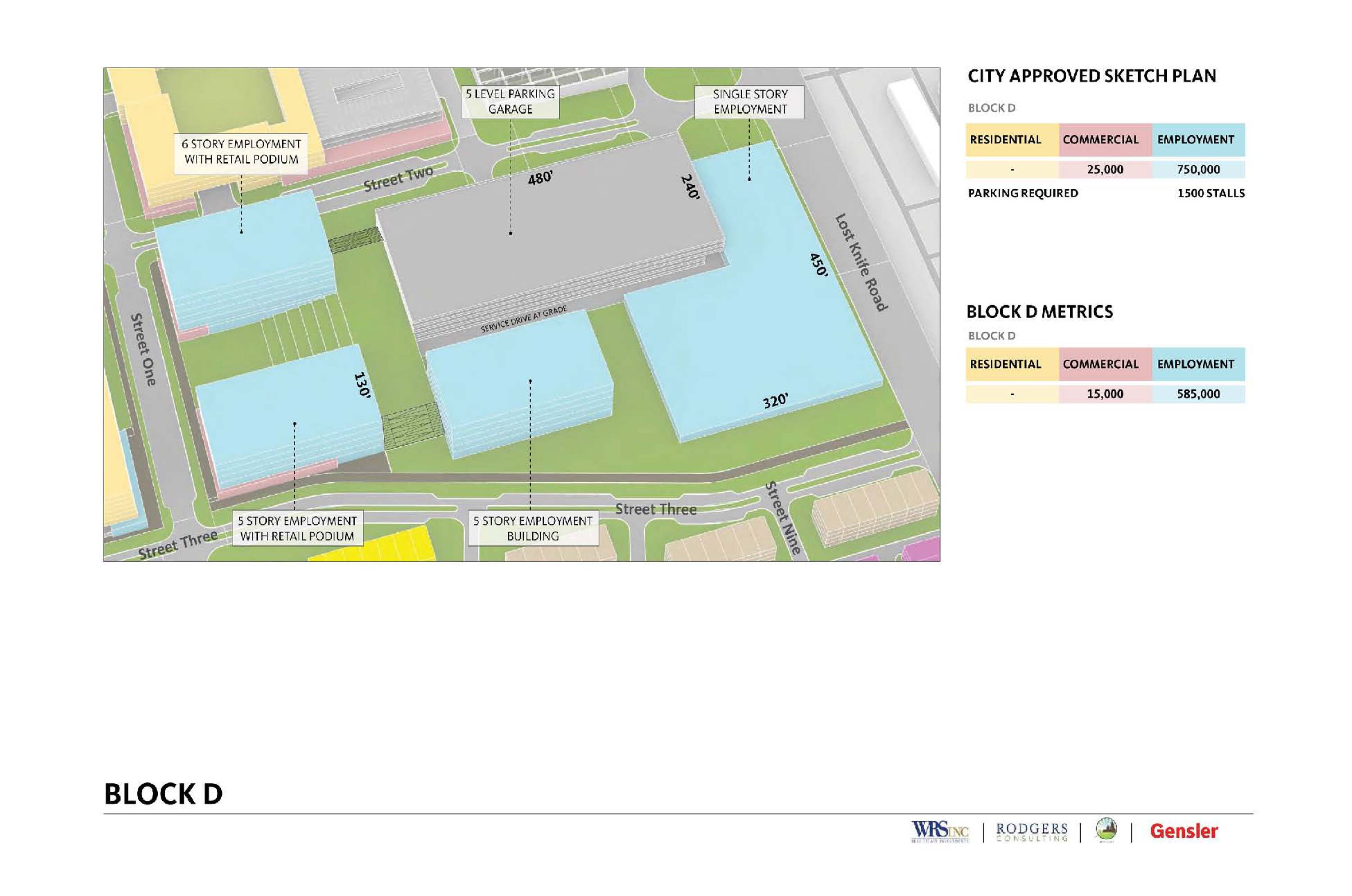Screen dimensions: 1352x896
Task: Click the Residential header in Sketch Plan table
Action: pos(1005,140)
